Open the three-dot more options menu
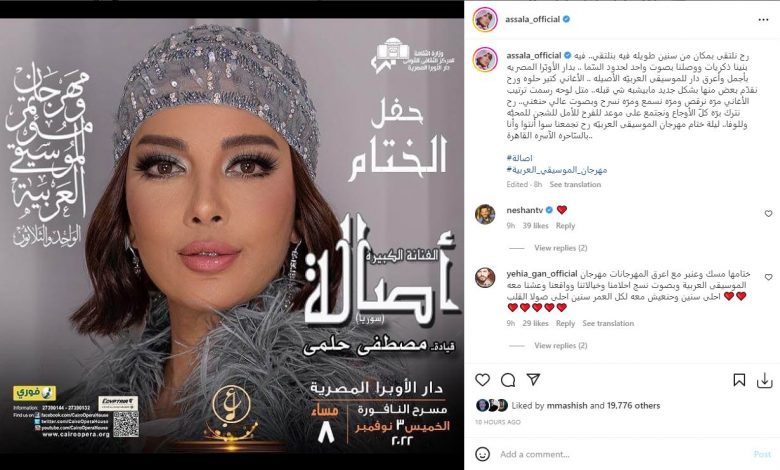Viewport: 780px width, 470px height. (x=764, y=20)
